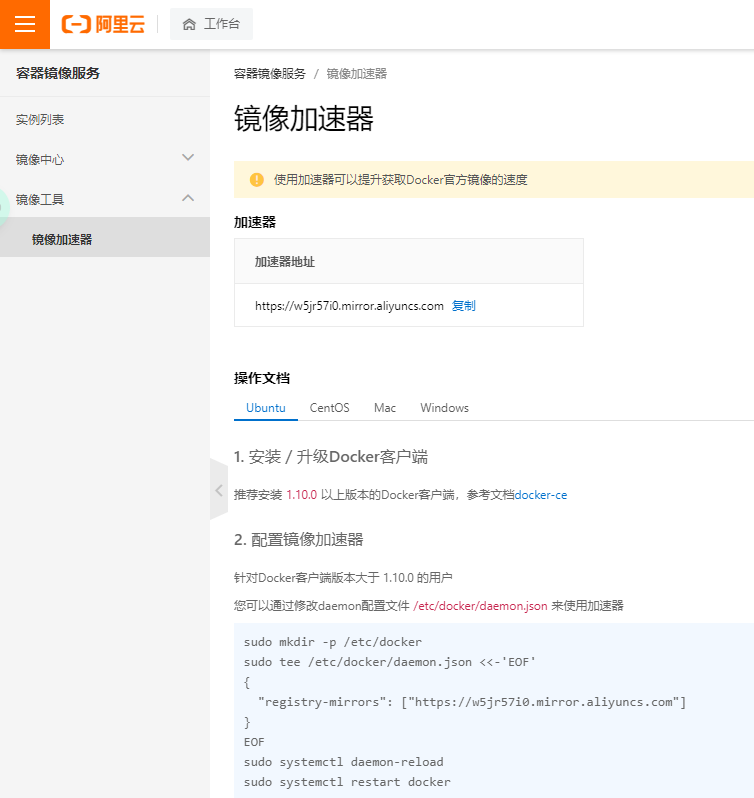Click the 操作文档 section heading
754x798 pixels.
262,378
